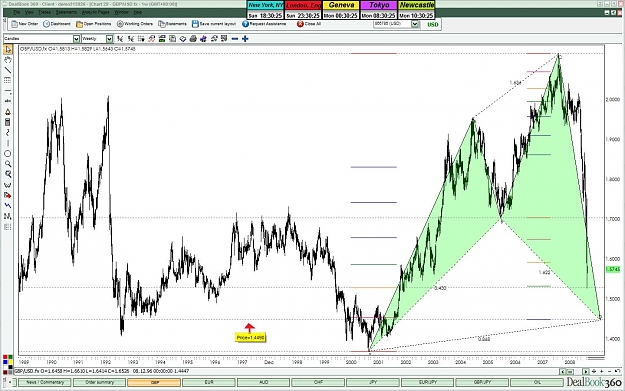Image resolution: width=625 pixels, height=391 pixels.
Task: Switch to the CHF tab
Action: click(x=318, y=382)
